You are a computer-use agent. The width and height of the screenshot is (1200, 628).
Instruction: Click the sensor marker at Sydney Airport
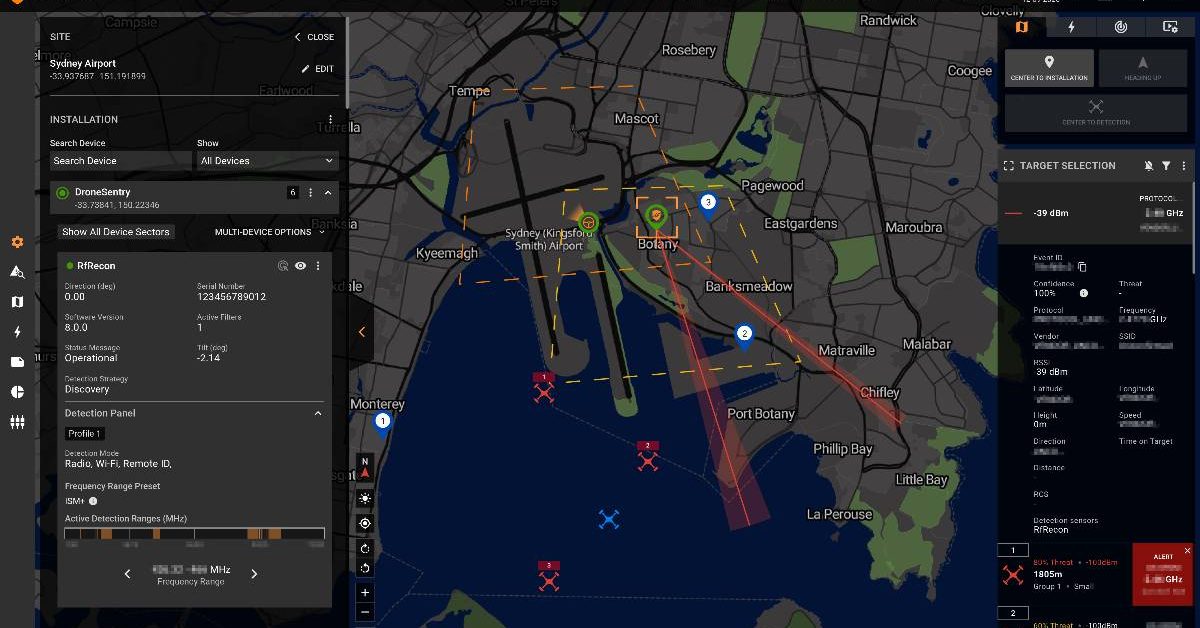pos(588,221)
